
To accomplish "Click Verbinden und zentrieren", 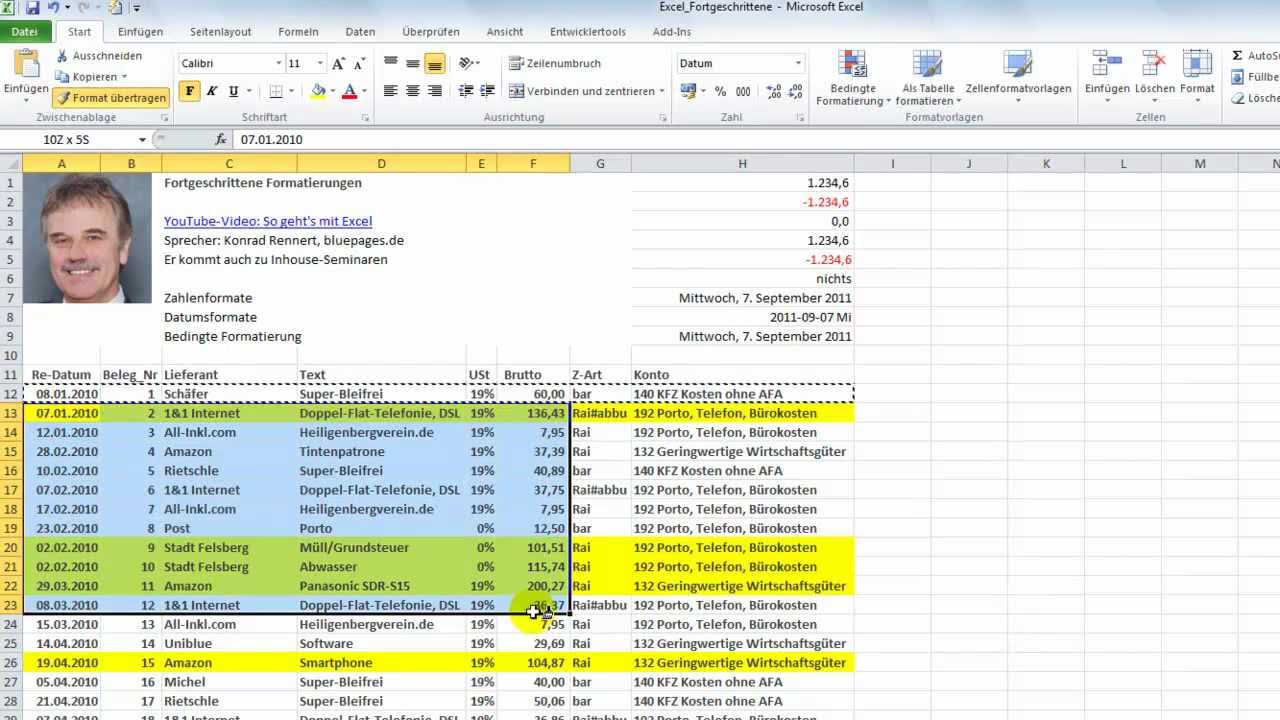I will point(581,91).
